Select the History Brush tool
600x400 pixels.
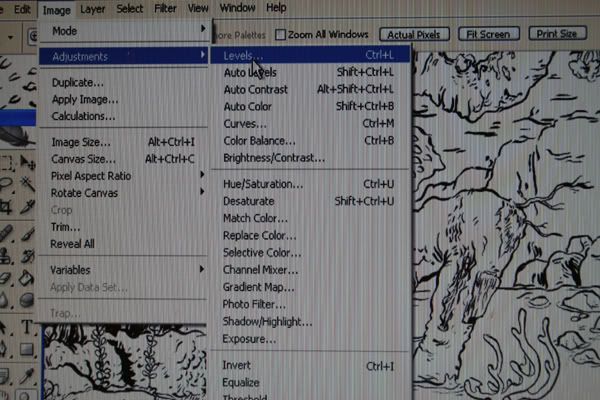click(x=27, y=256)
